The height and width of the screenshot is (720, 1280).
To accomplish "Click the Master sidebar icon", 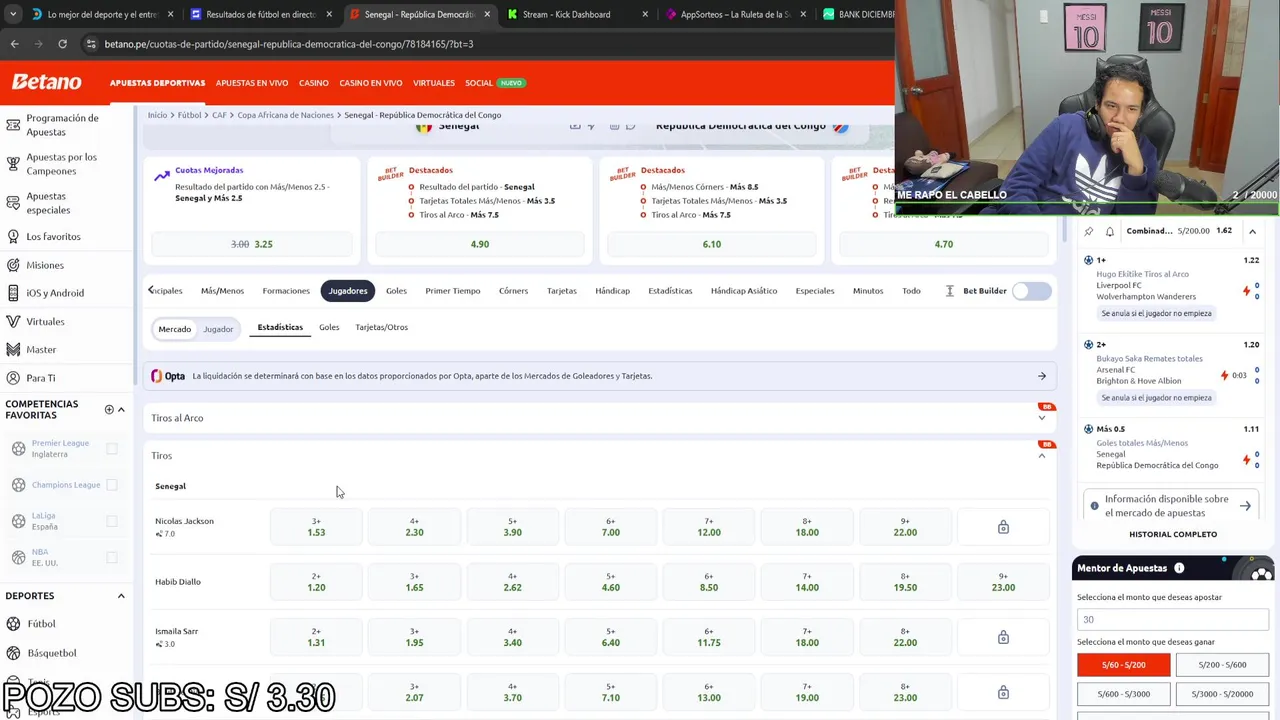I will pos(13,350).
